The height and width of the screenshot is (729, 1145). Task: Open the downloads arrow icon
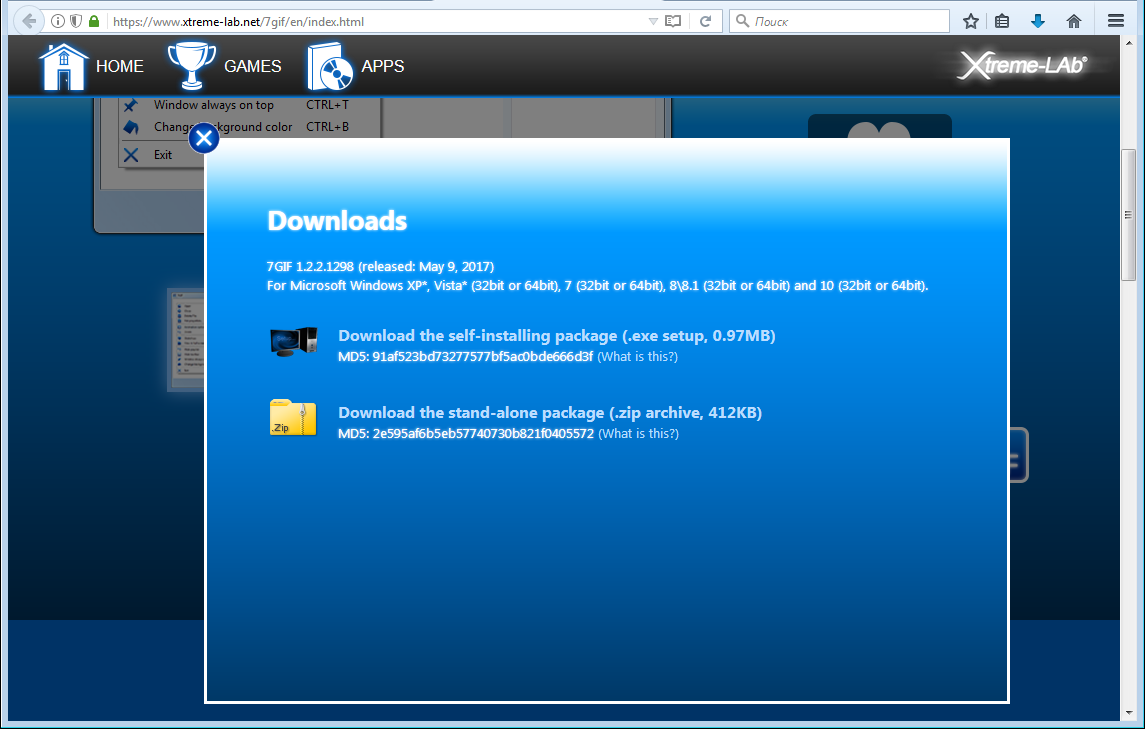pos(1038,21)
